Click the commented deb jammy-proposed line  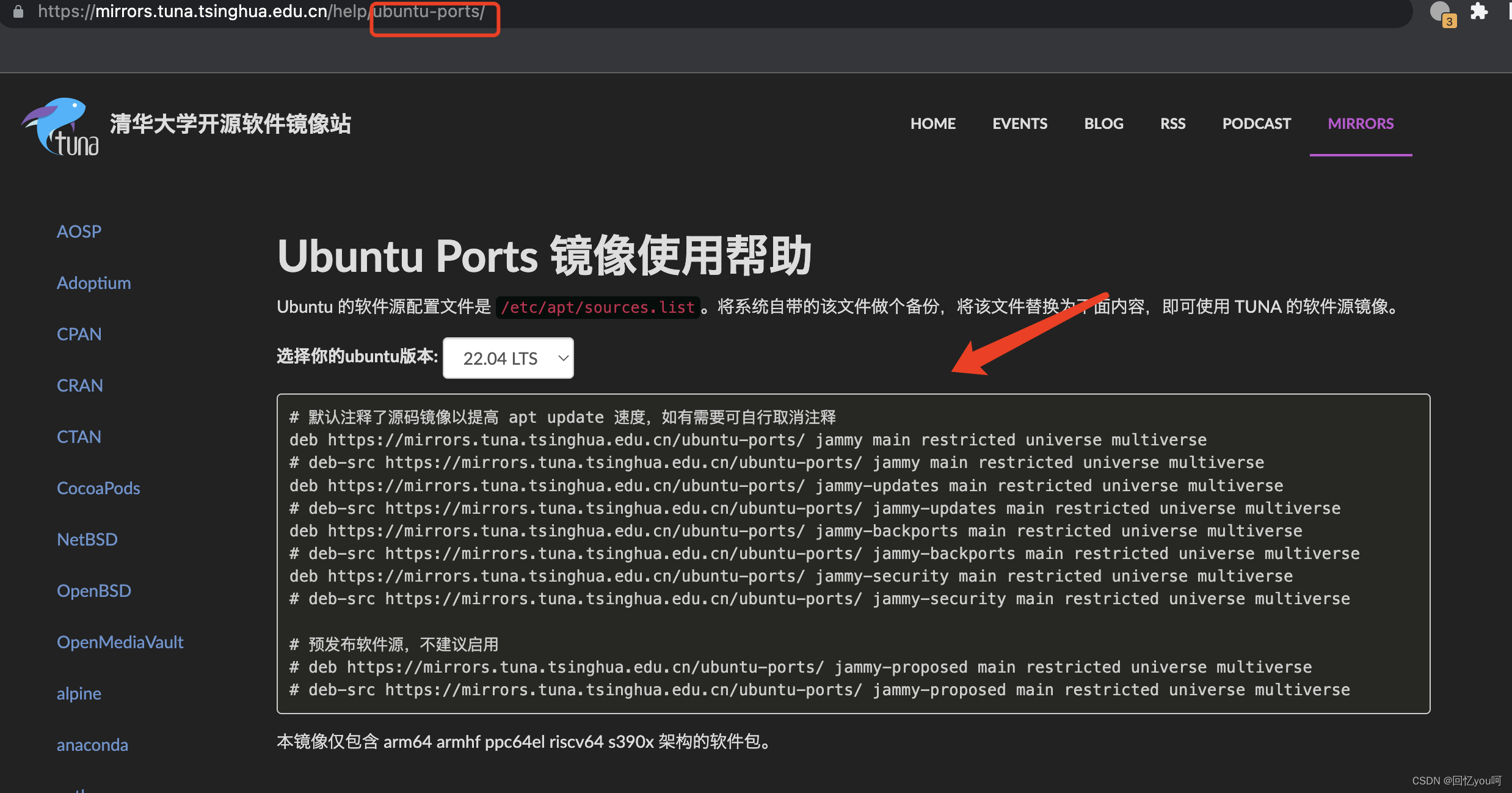(x=801, y=667)
